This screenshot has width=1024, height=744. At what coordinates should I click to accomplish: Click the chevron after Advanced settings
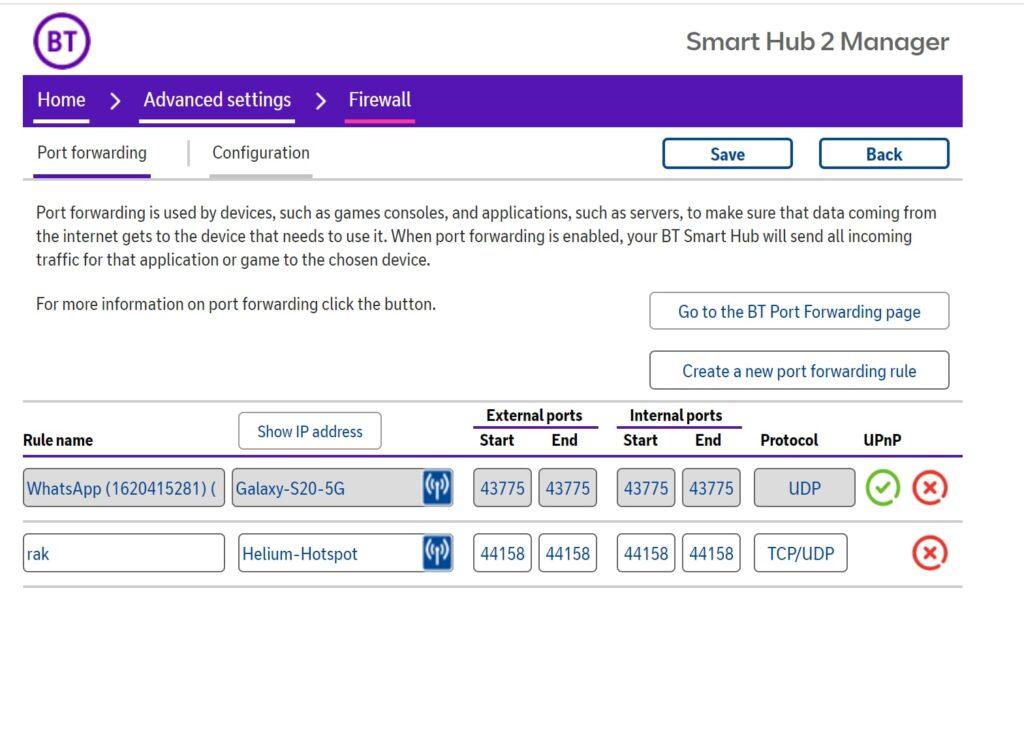[320, 101]
